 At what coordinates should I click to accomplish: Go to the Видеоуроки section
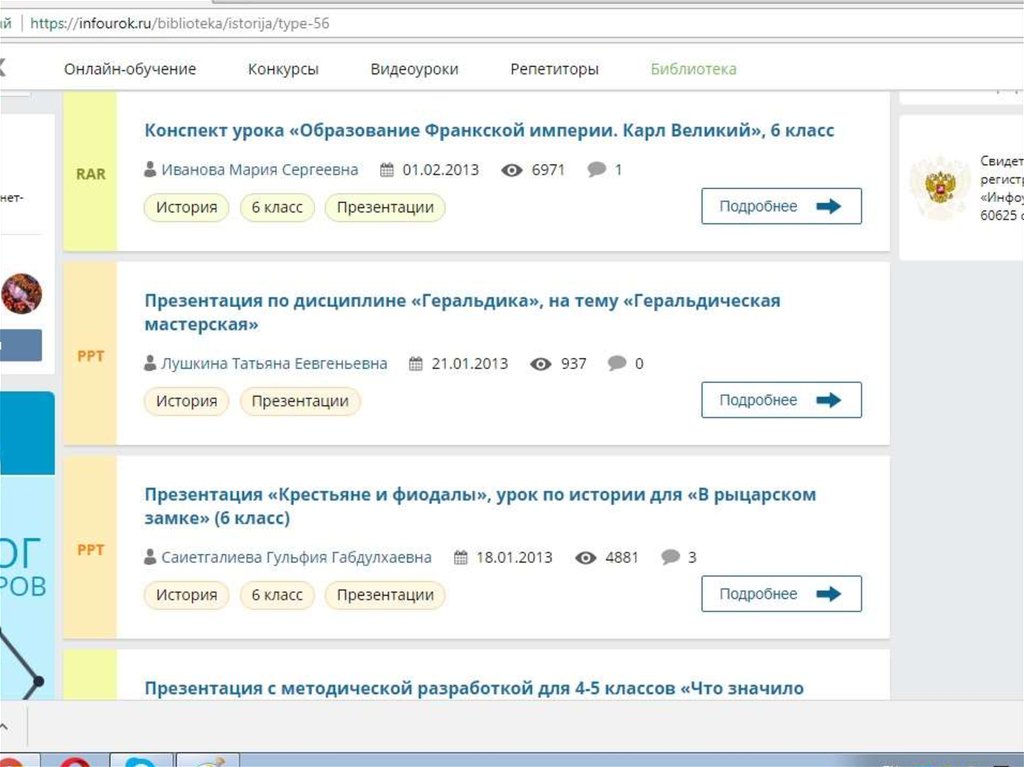(x=414, y=69)
